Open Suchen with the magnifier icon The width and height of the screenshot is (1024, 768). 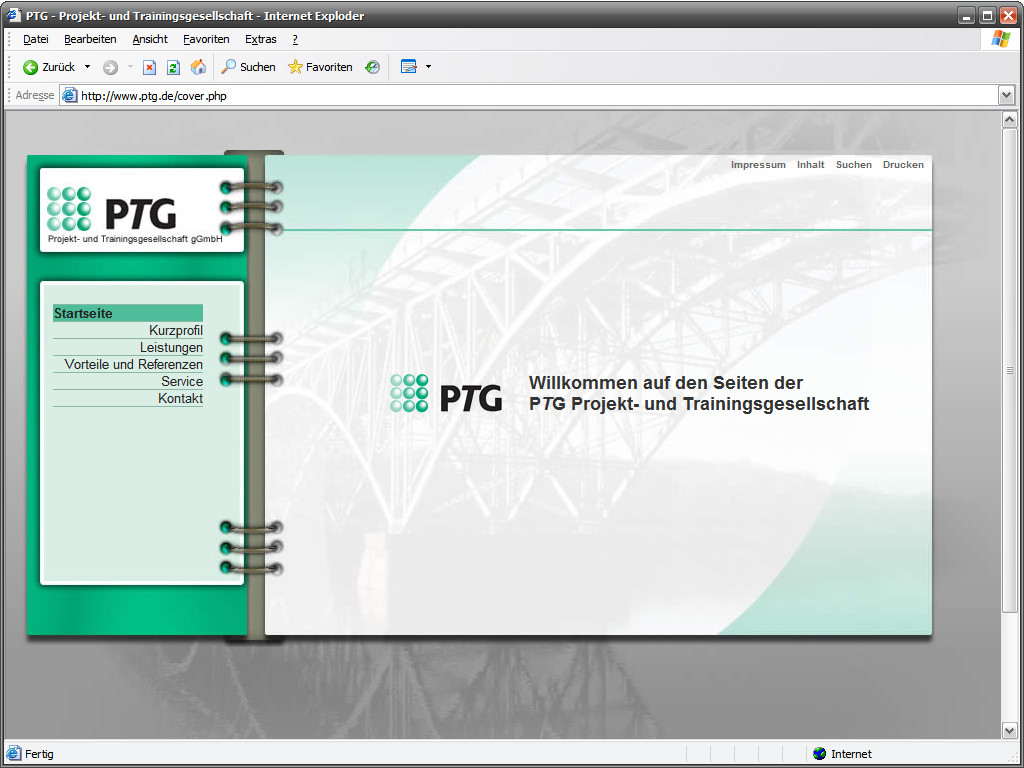(x=229, y=67)
